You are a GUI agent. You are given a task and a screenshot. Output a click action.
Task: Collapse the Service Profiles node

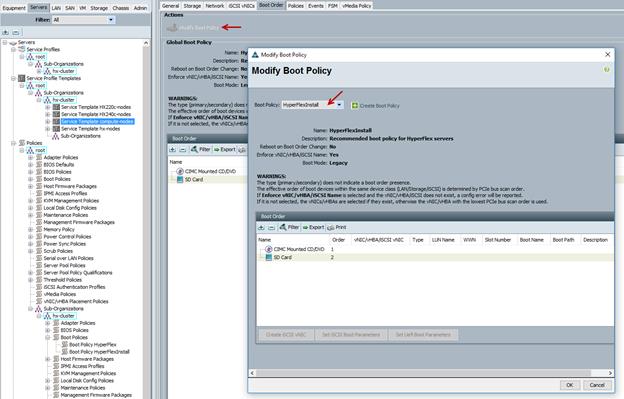[x=14, y=49]
